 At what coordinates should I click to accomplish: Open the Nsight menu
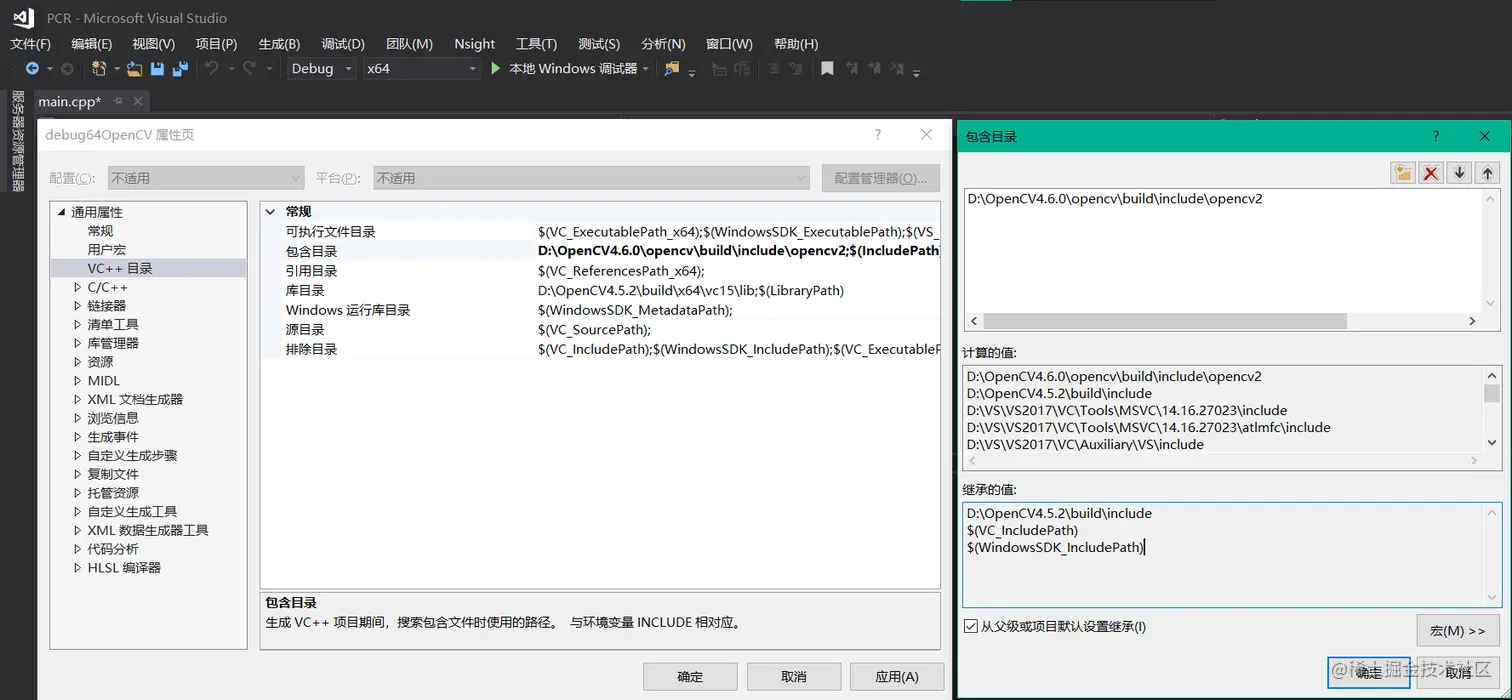(474, 43)
